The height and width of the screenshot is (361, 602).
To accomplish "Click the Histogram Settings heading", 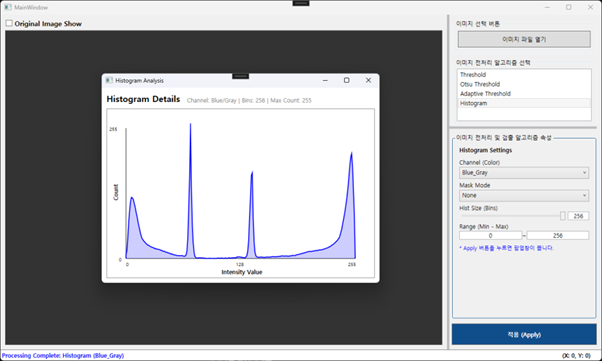I will (486, 150).
